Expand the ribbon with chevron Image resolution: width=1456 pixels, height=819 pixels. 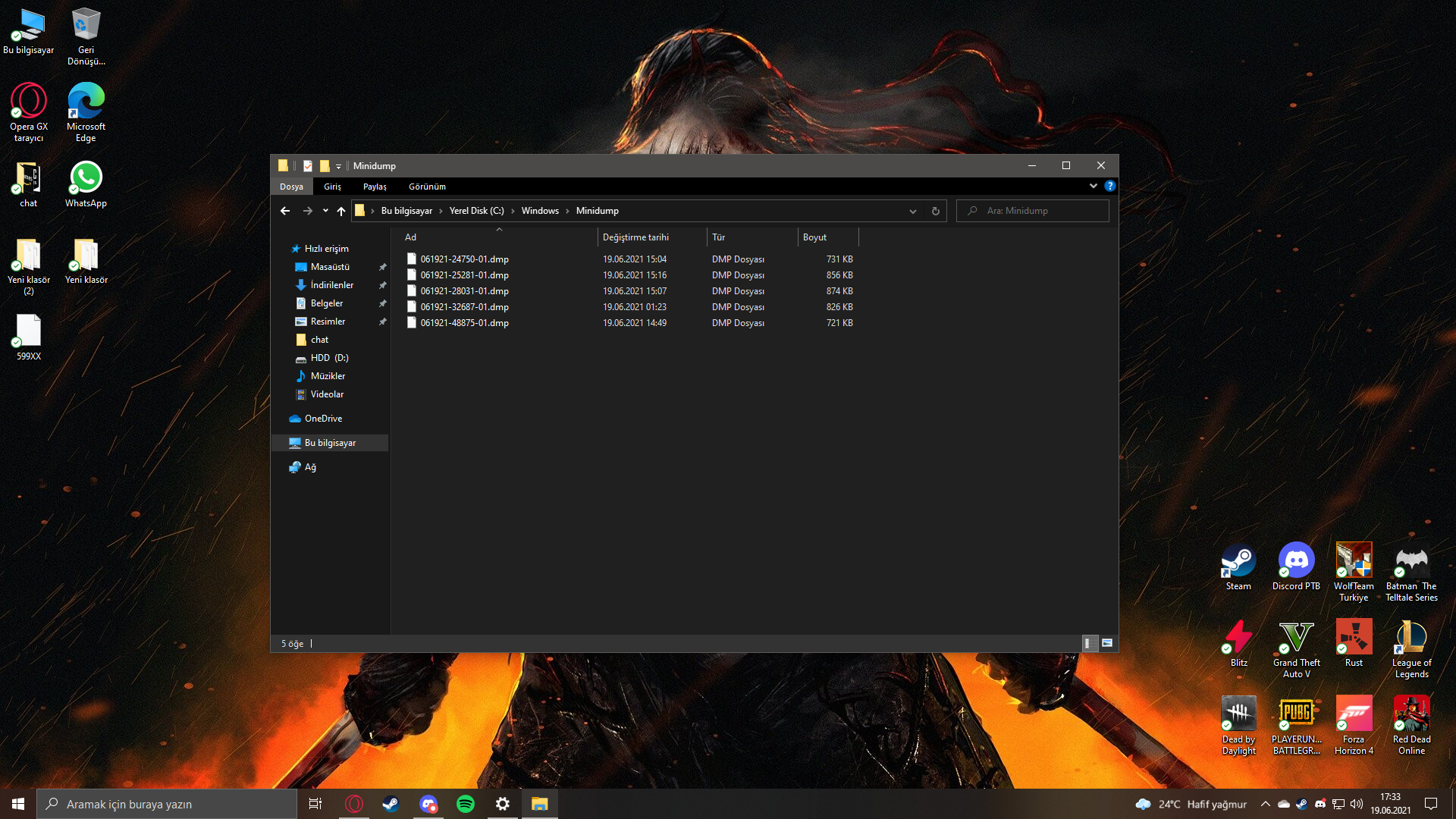click(1093, 186)
